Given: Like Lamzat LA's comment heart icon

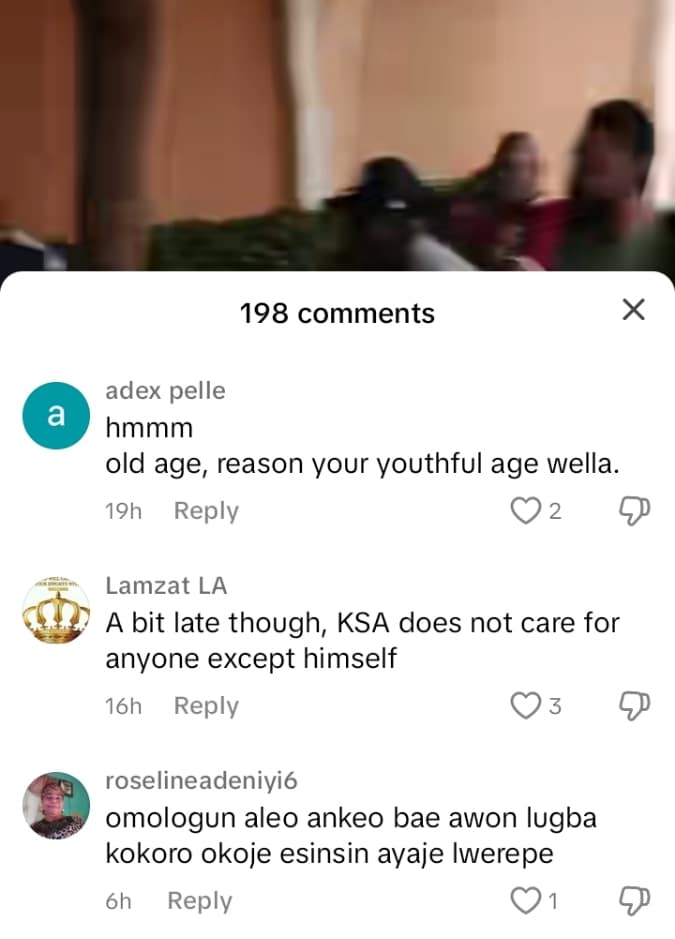Looking at the screenshot, I should (x=525, y=705).
